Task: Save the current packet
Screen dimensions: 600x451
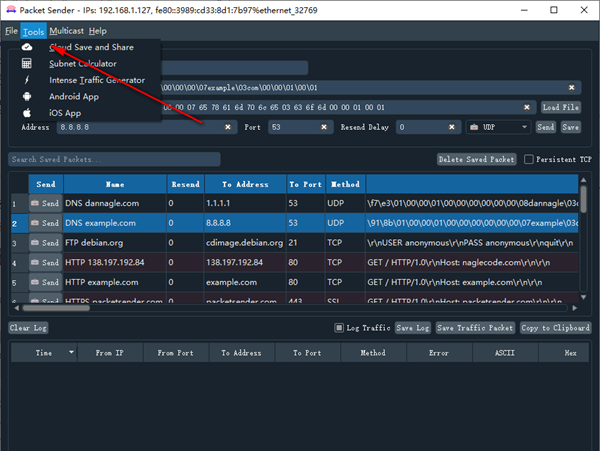Action: (570, 127)
